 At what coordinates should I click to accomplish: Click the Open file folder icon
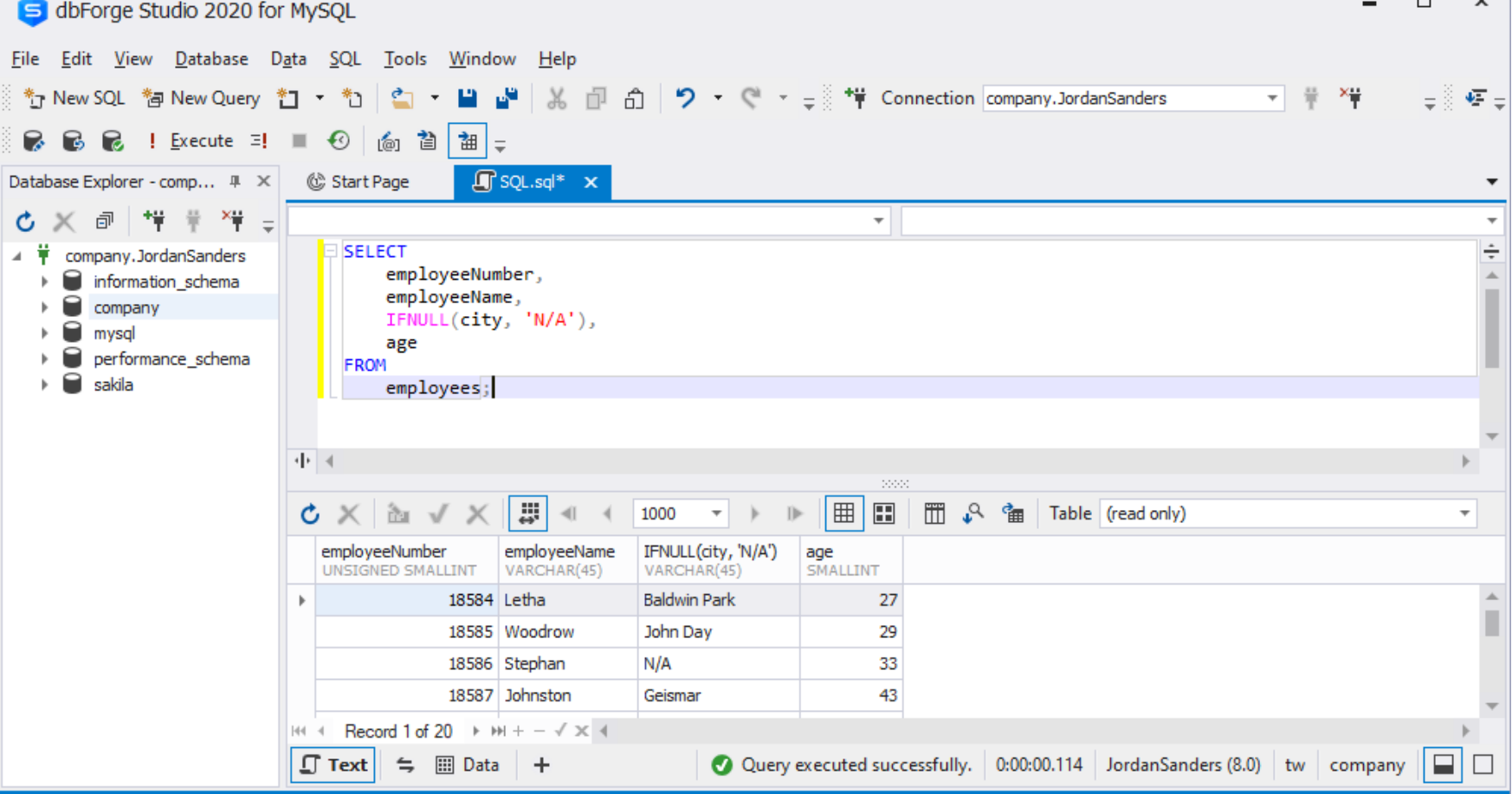402,98
